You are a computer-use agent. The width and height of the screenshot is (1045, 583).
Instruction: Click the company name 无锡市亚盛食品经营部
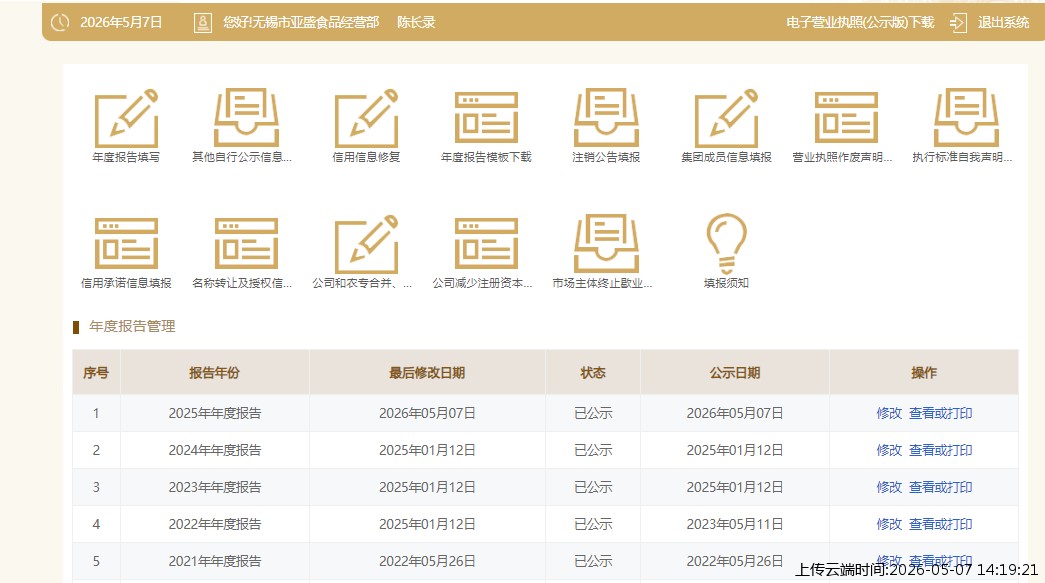point(313,23)
